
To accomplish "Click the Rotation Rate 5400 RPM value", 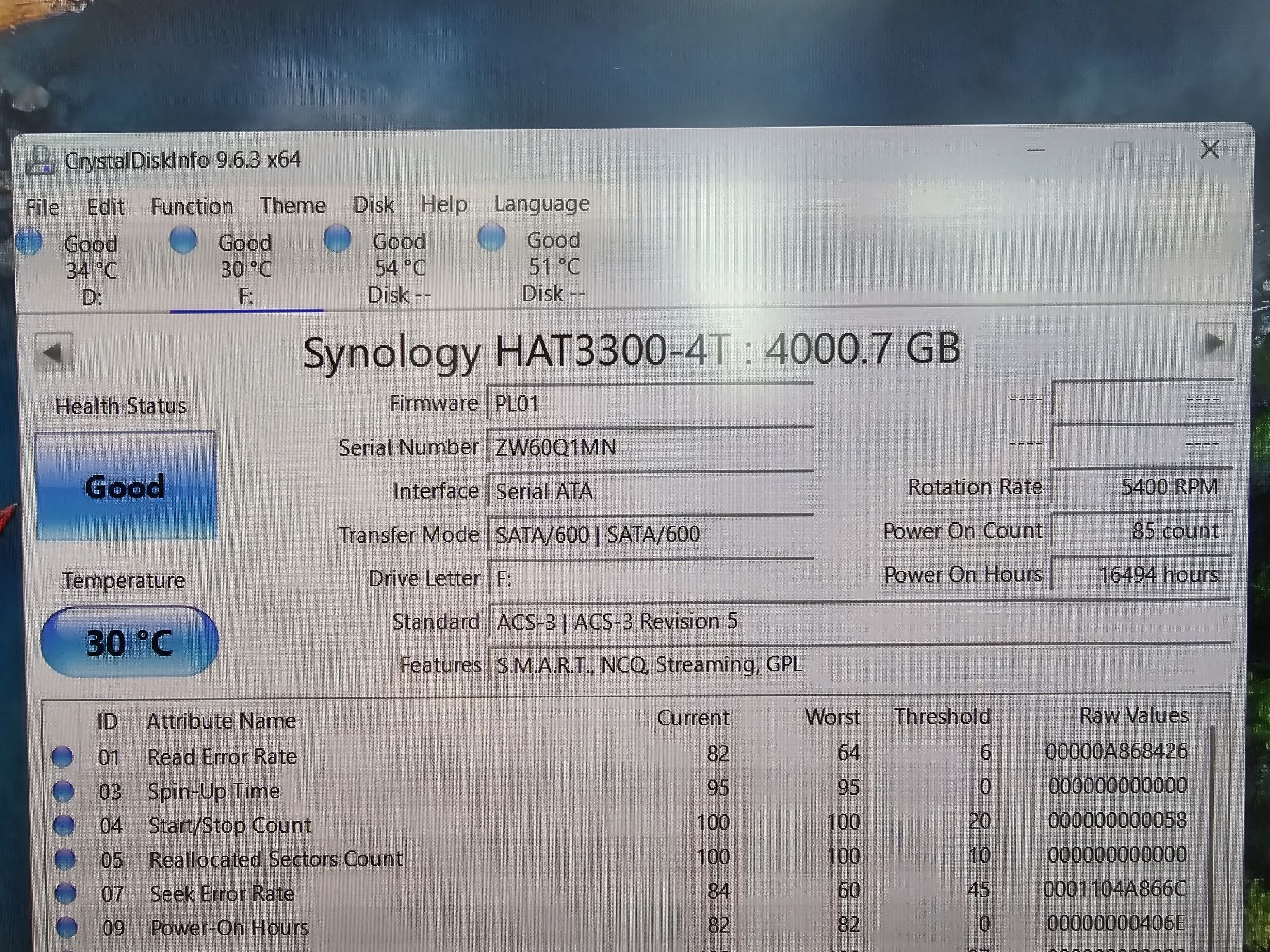I will pos(1142,487).
